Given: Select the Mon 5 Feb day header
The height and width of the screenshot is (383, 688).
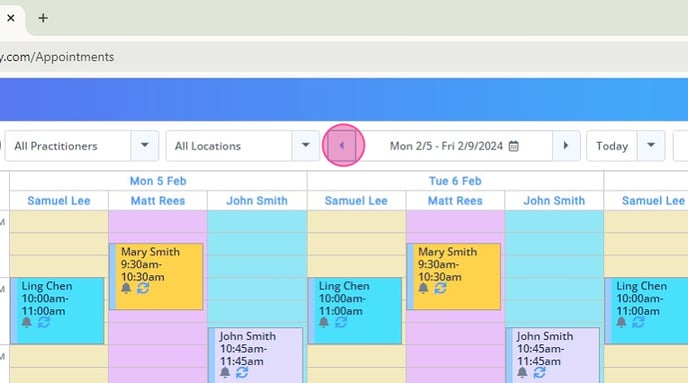Looking at the screenshot, I should [158, 181].
